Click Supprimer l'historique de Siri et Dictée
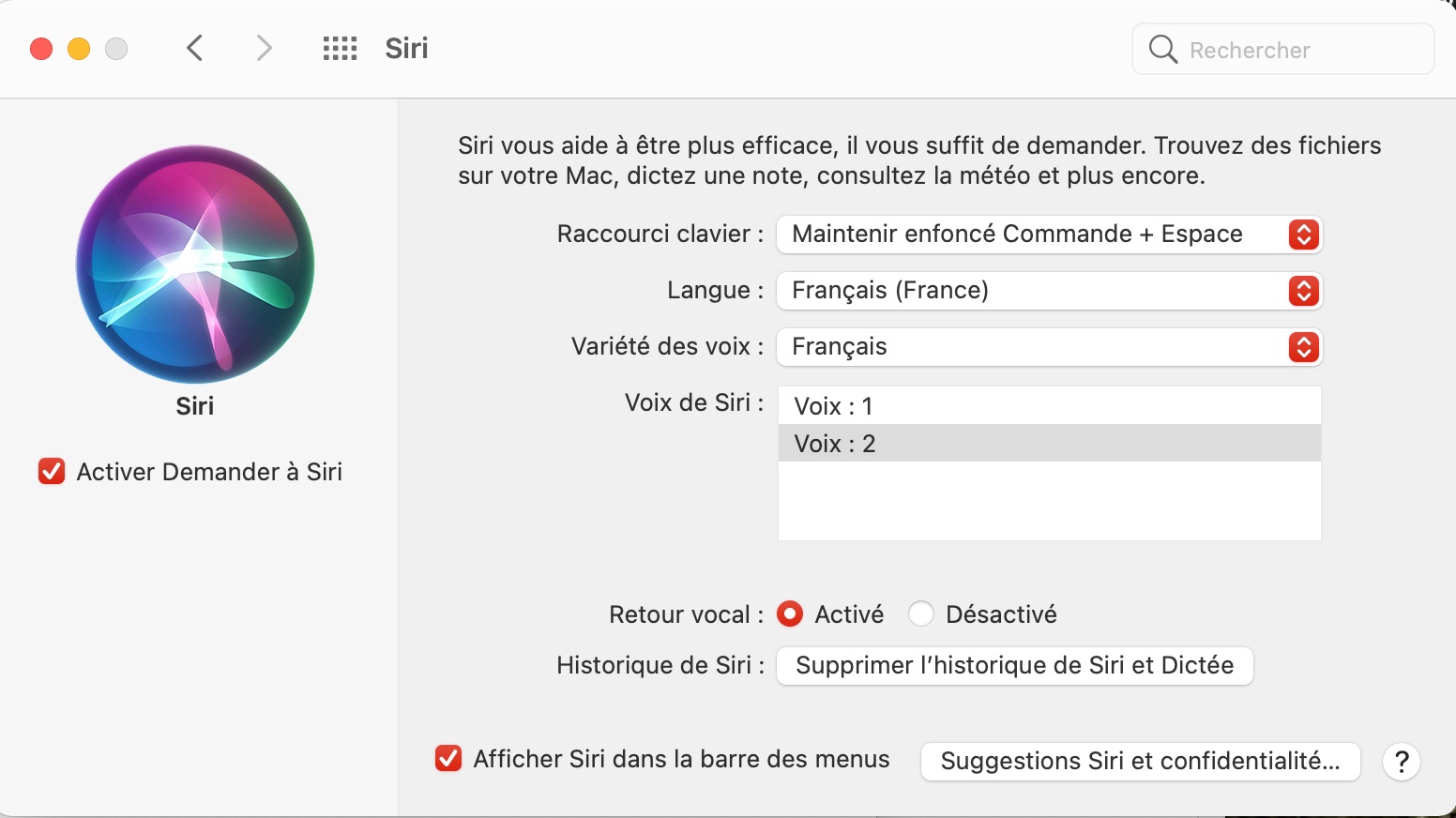This screenshot has width=1456, height=818. point(1014,666)
